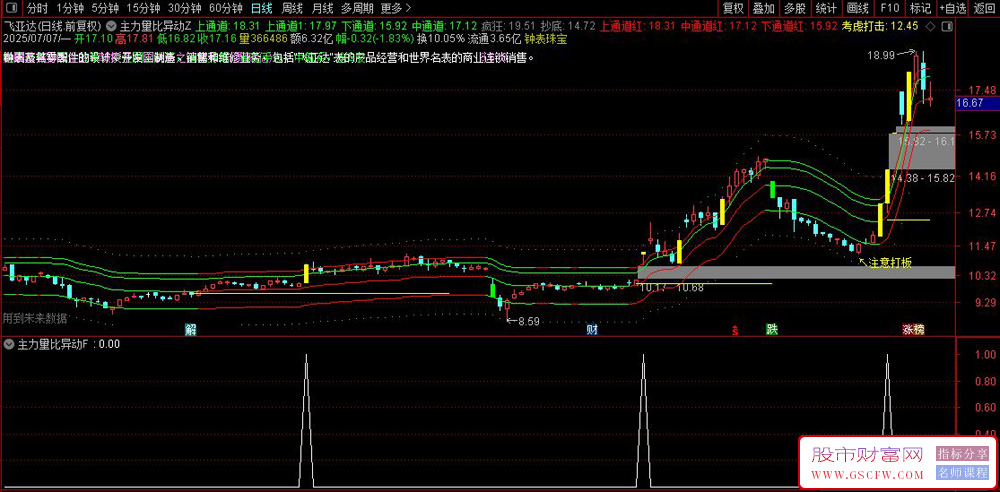The image size is (1000, 492).
Task: Open the 多周期 multi-period view
Action: click(x=356, y=8)
